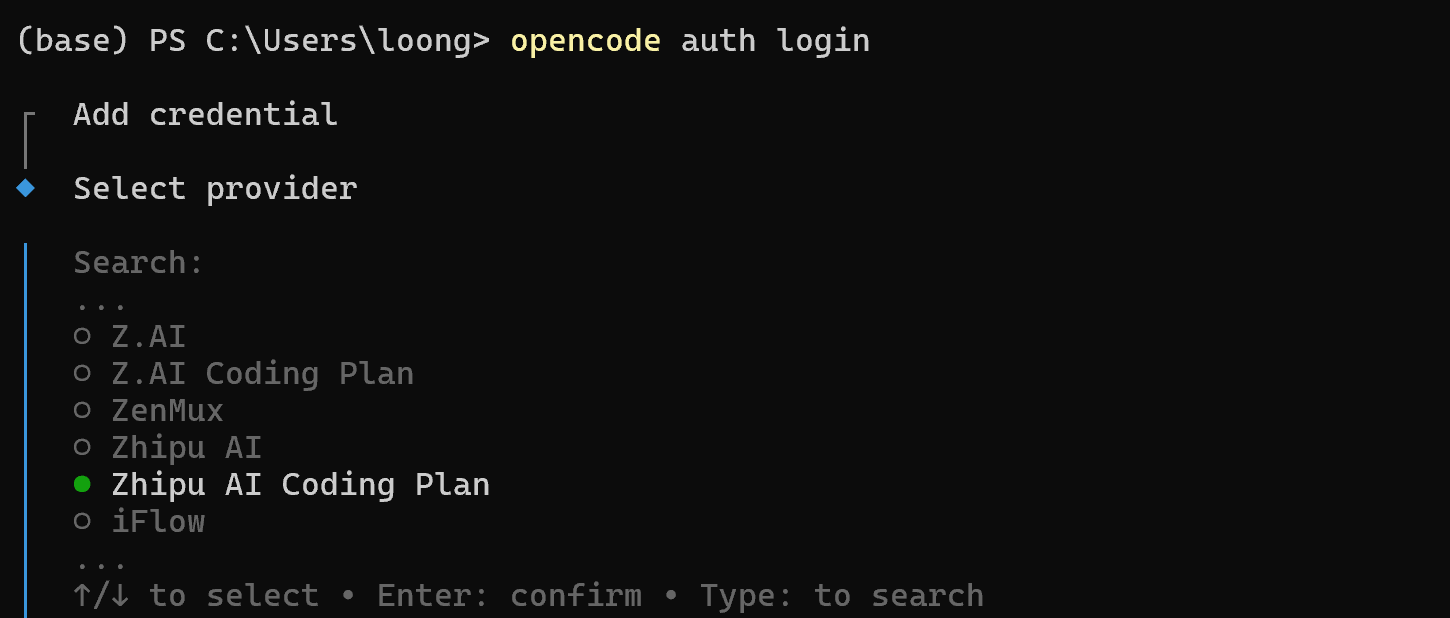Select the Z.AI provider option
The height and width of the screenshot is (618, 1450).
(x=149, y=335)
